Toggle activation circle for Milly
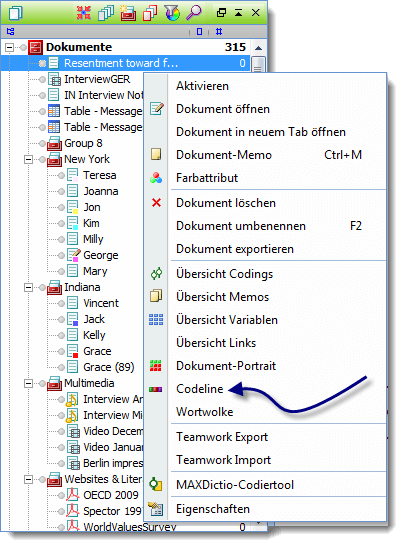 tap(61, 239)
